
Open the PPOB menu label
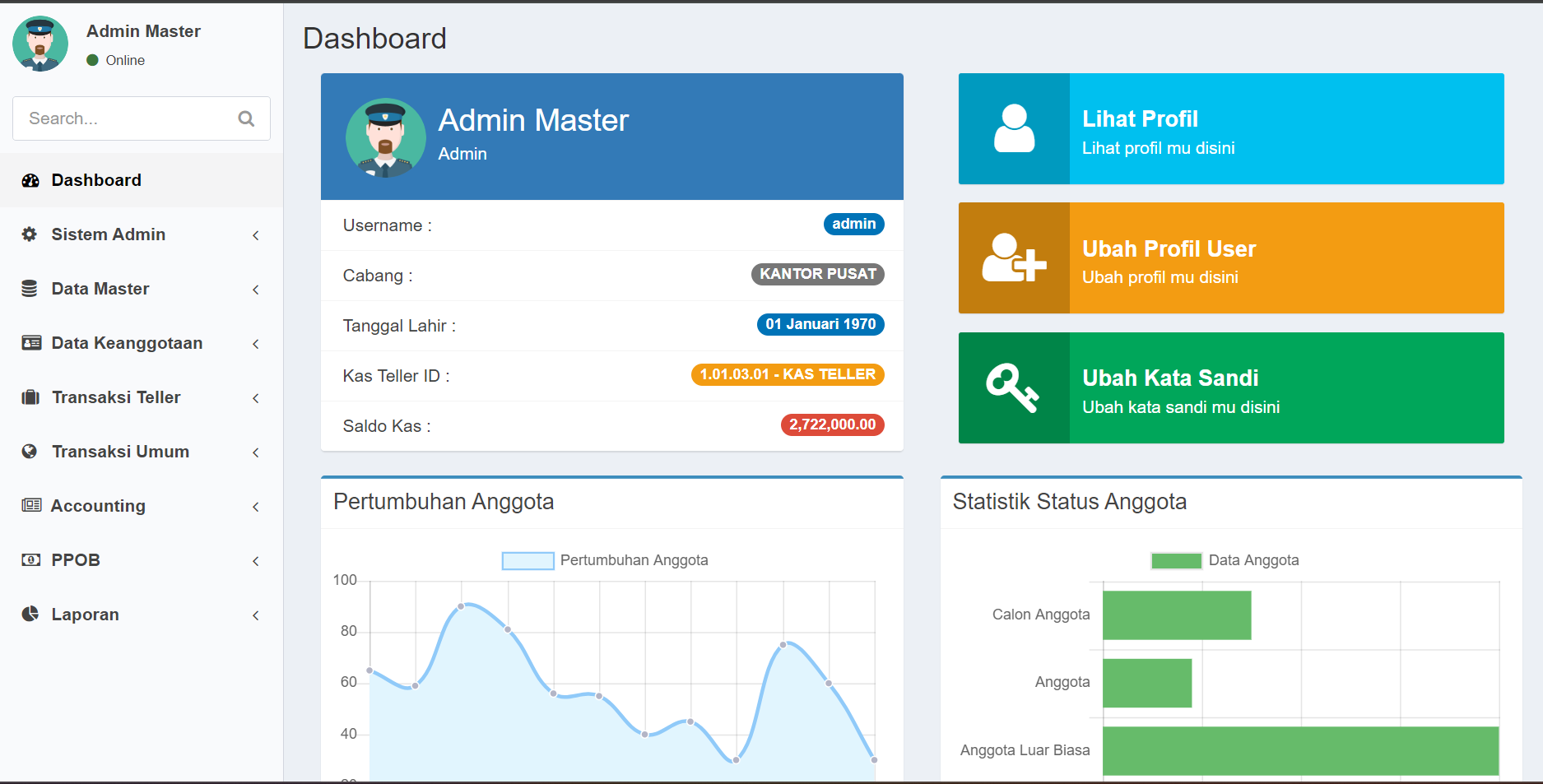[76, 560]
